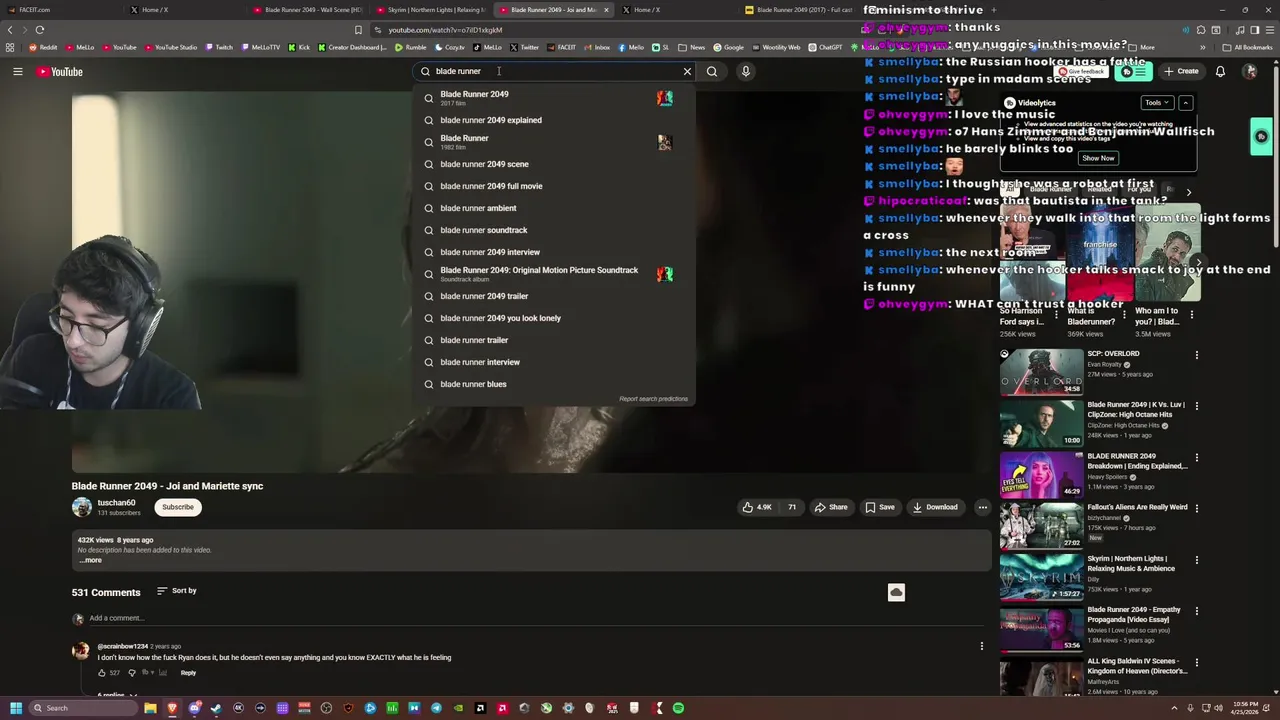The image size is (1280, 720).
Task: Open the Twitch bookmark
Action: coord(219,47)
